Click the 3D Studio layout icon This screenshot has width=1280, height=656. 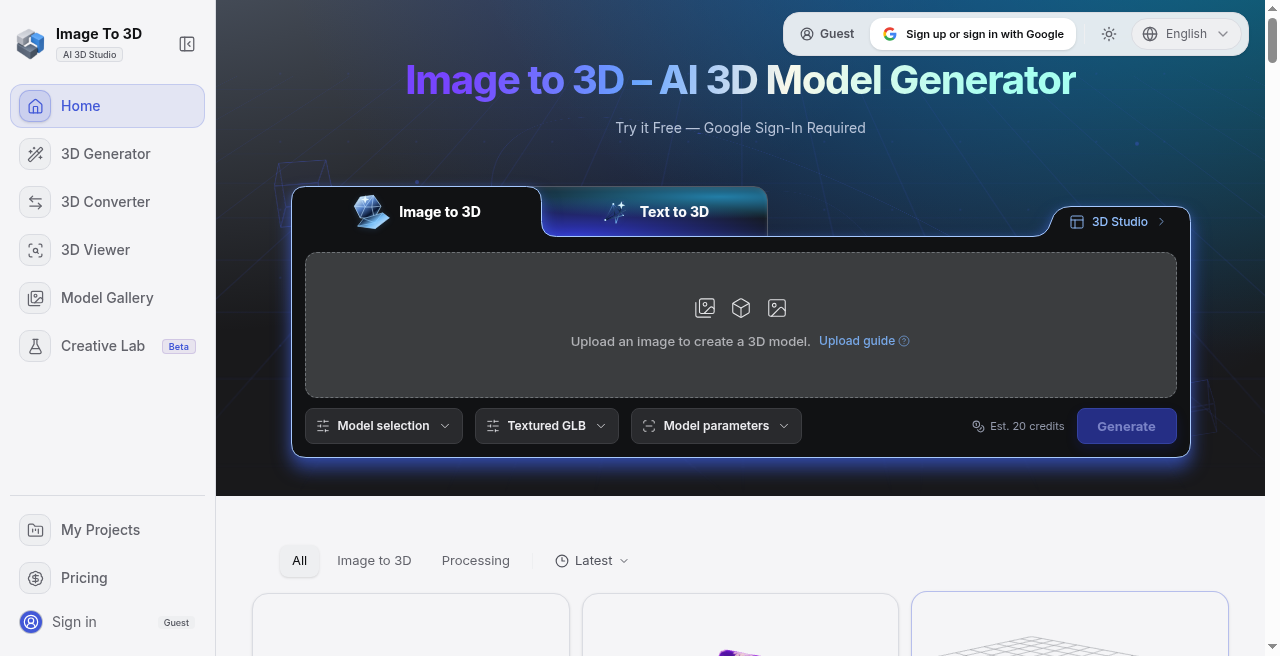coord(1077,222)
